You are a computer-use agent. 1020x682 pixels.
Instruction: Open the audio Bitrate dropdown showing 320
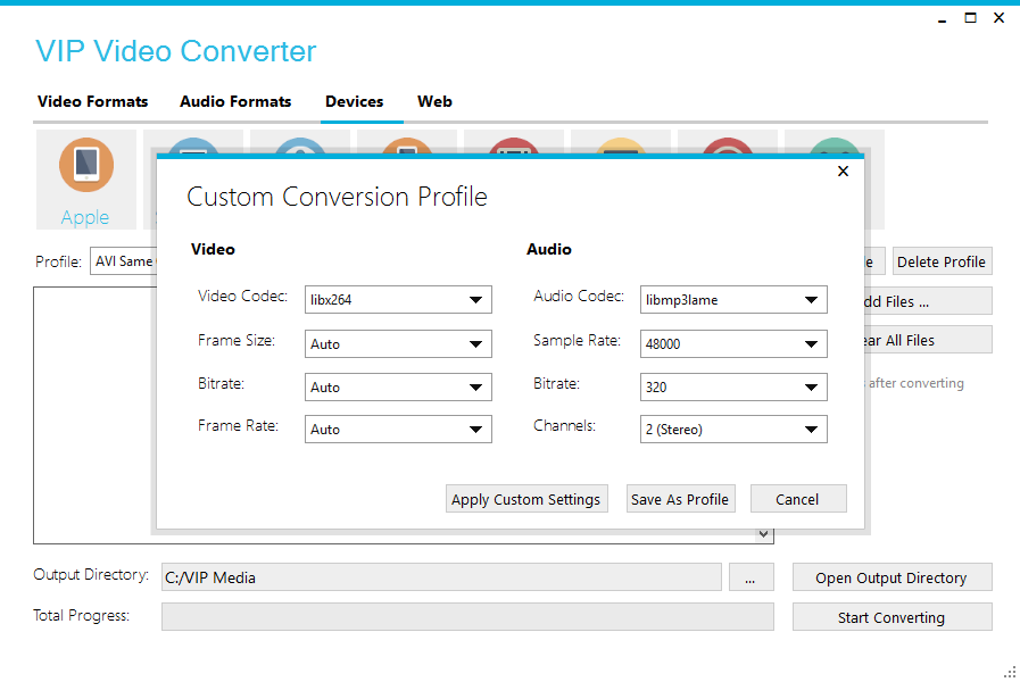click(734, 387)
